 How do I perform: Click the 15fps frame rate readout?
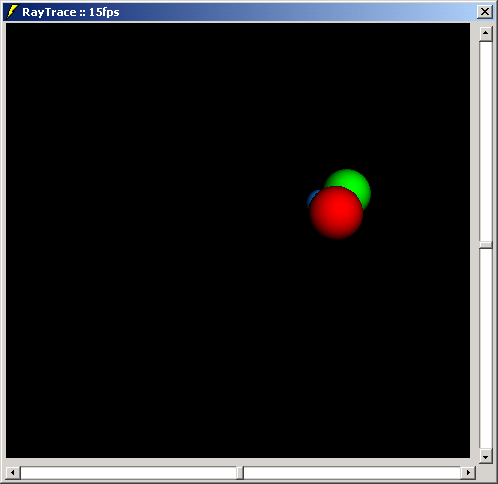tap(104, 12)
